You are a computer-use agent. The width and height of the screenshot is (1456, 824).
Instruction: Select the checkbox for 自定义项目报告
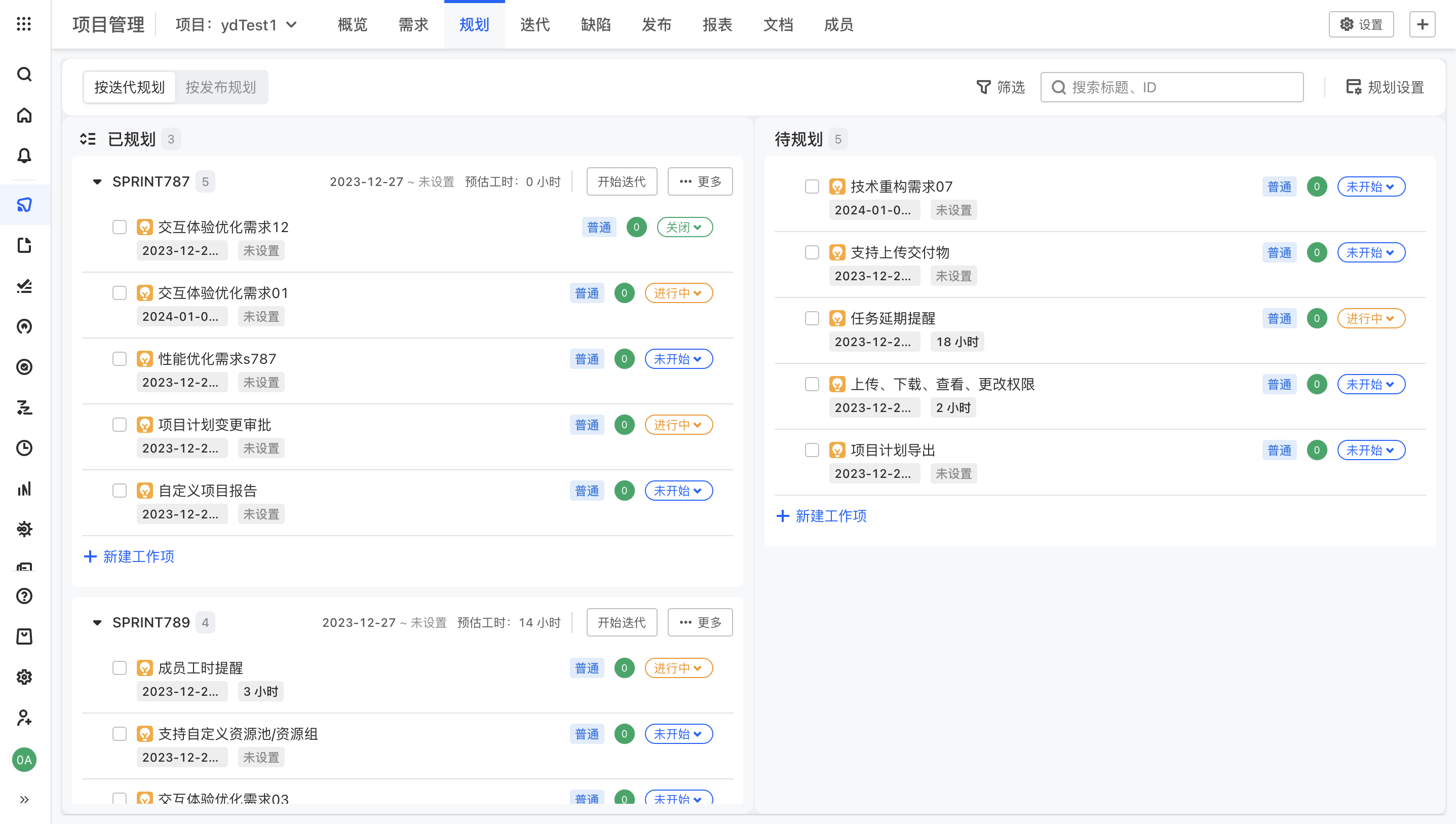click(120, 491)
